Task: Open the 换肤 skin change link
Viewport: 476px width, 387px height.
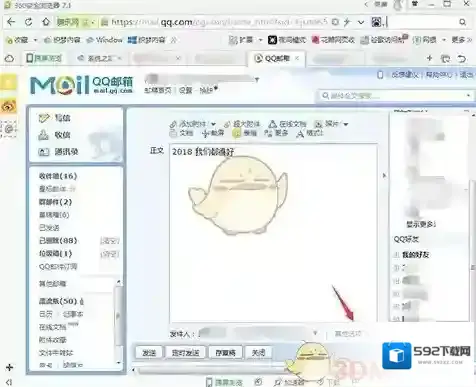Action: coord(207,90)
